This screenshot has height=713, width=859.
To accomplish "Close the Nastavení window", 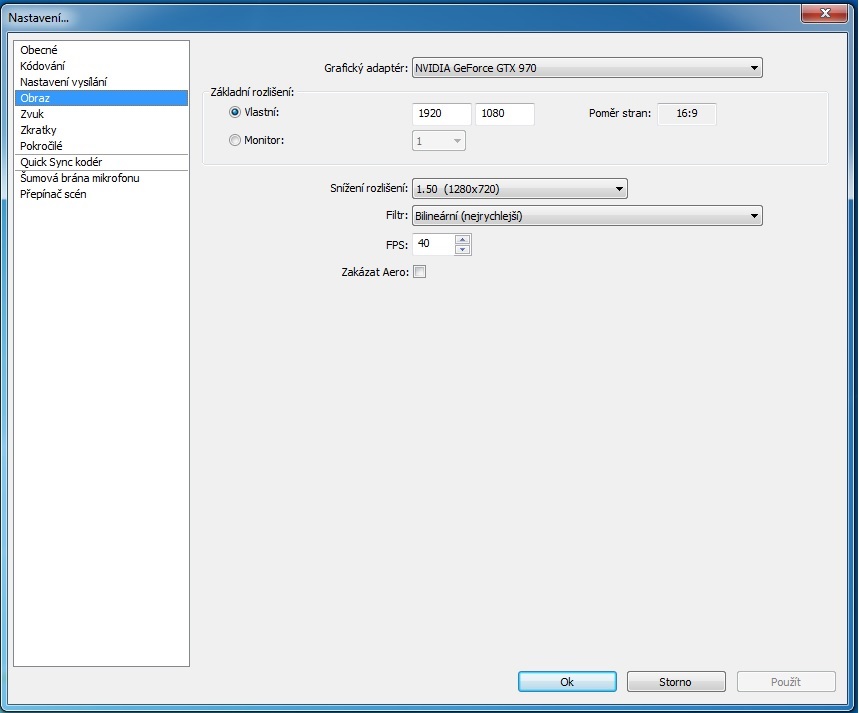I will coord(824,13).
